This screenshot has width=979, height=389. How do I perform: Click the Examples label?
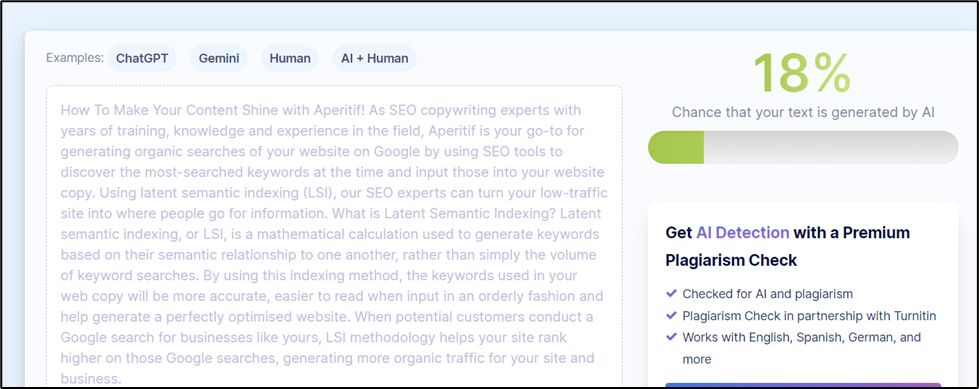pyautogui.click(x=75, y=58)
